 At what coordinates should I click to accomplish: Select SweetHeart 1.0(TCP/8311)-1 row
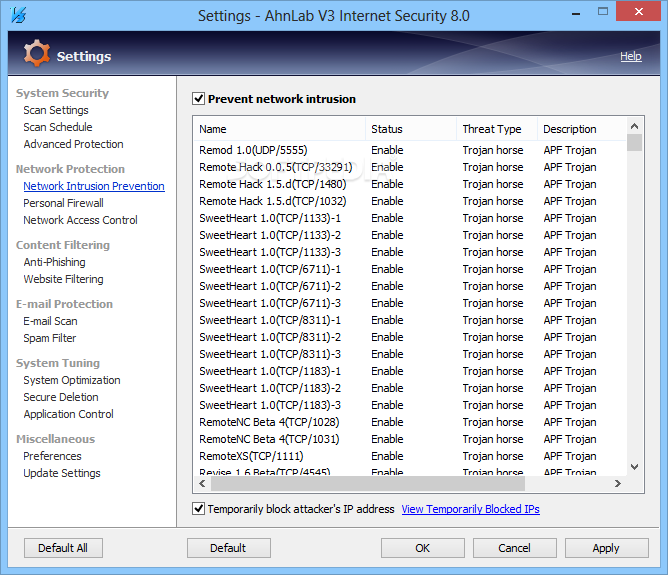pos(410,320)
